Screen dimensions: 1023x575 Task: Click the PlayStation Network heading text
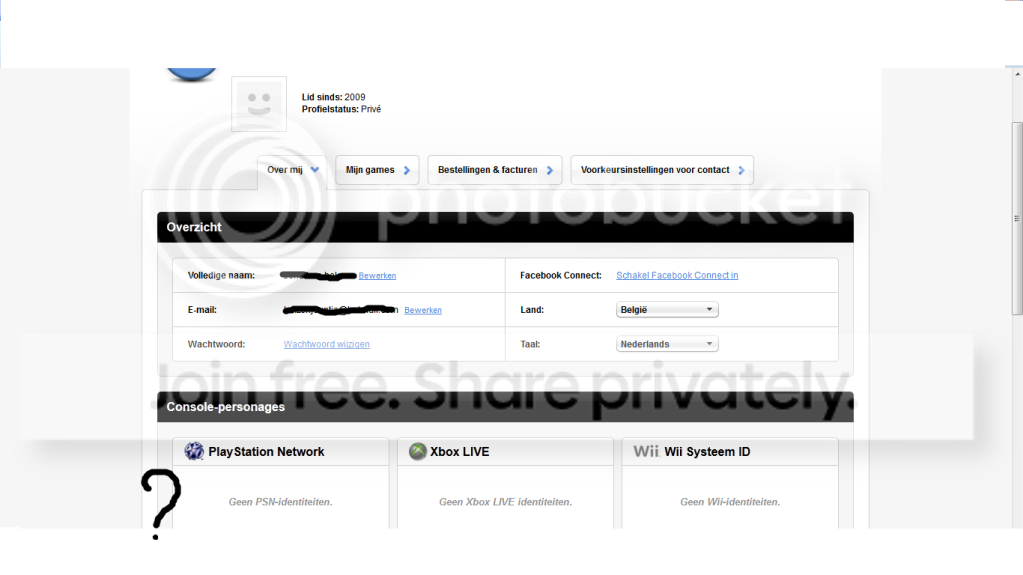coord(266,452)
